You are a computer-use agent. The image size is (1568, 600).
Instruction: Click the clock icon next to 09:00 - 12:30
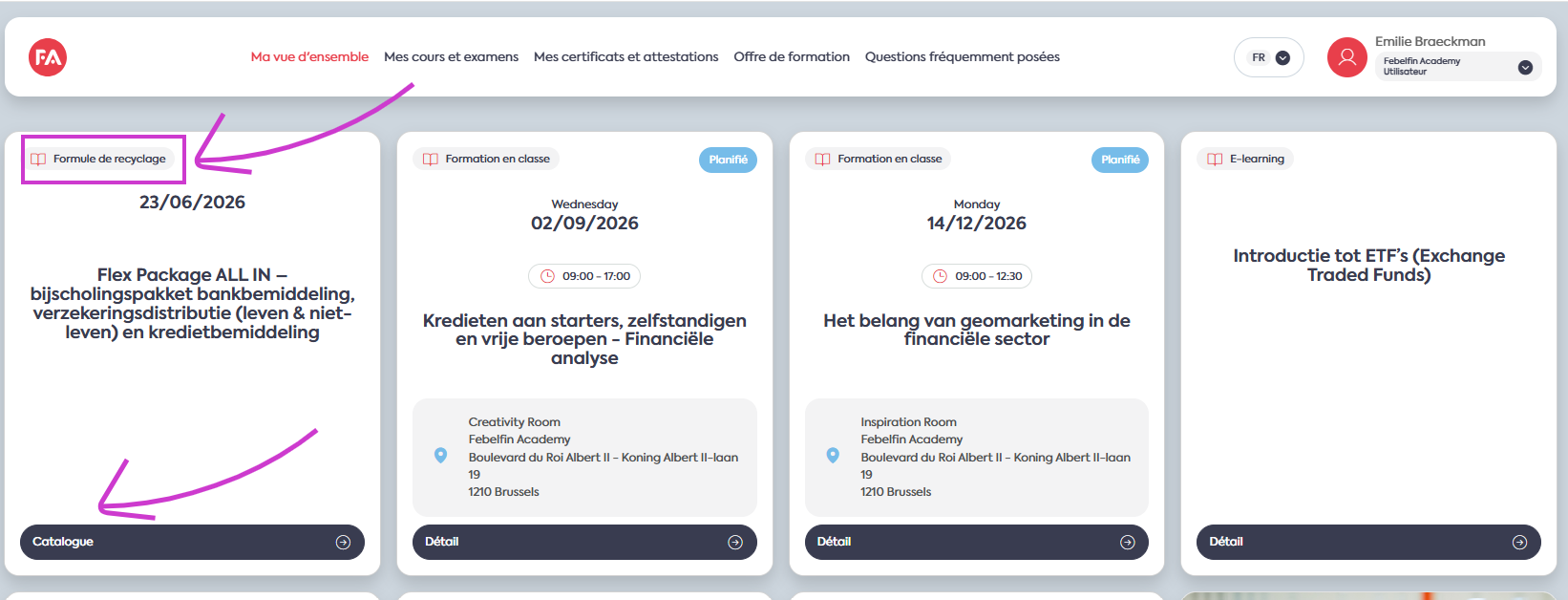click(940, 276)
